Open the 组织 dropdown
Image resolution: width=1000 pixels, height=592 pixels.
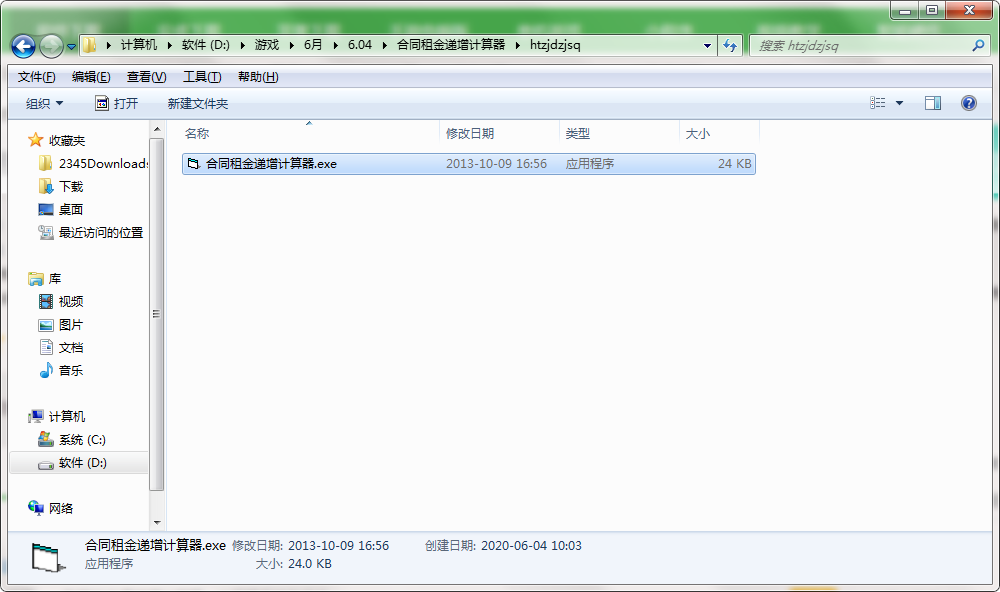[x=44, y=103]
